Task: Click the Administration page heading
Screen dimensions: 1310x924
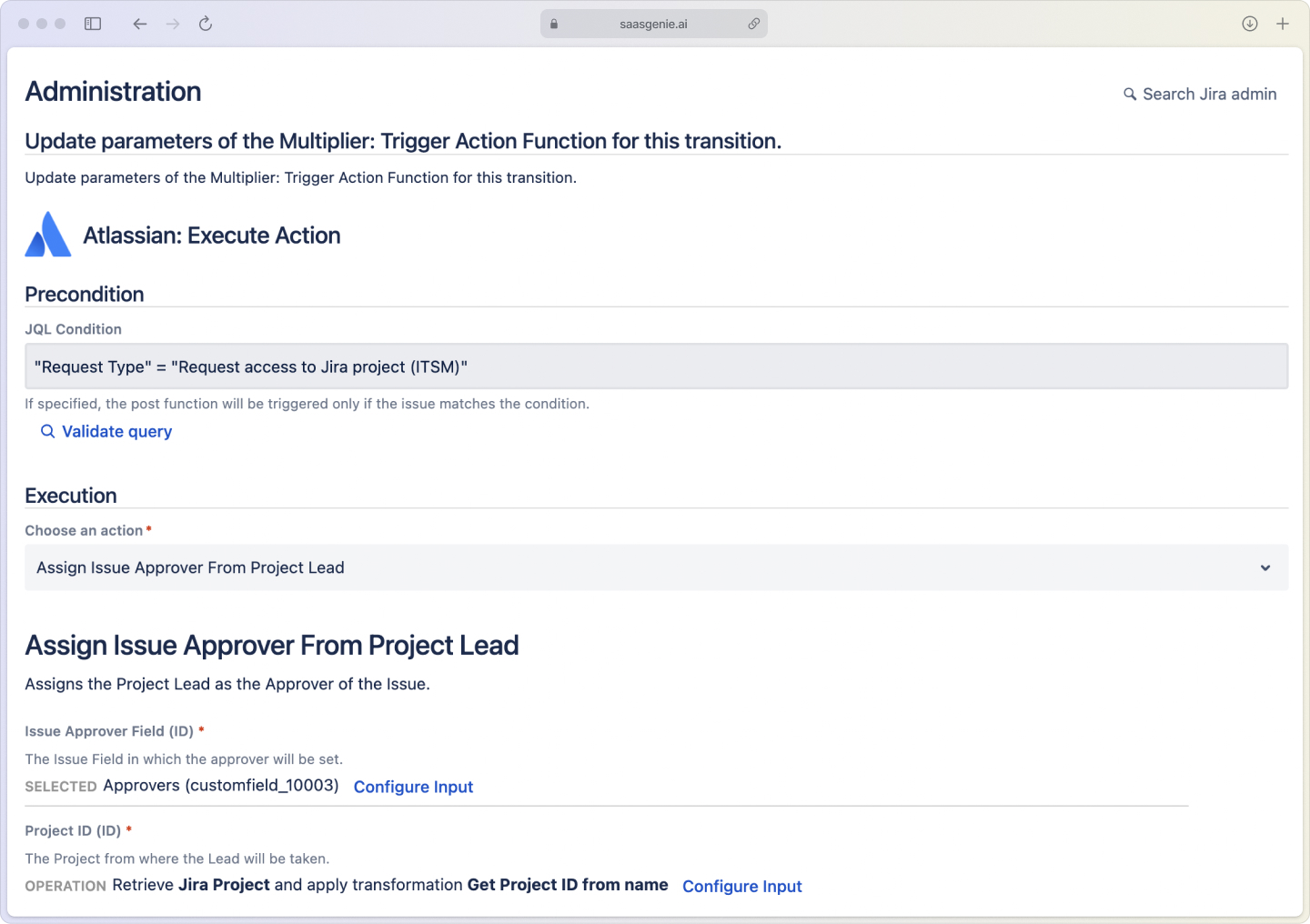Action: coord(113,92)
